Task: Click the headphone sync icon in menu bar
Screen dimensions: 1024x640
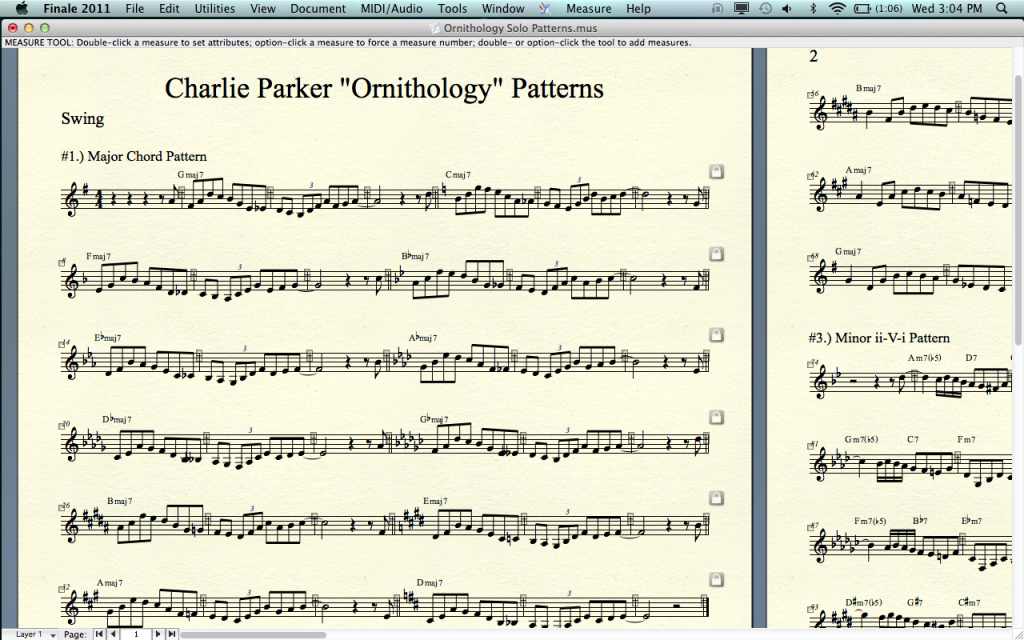Action: pos(717,8)
